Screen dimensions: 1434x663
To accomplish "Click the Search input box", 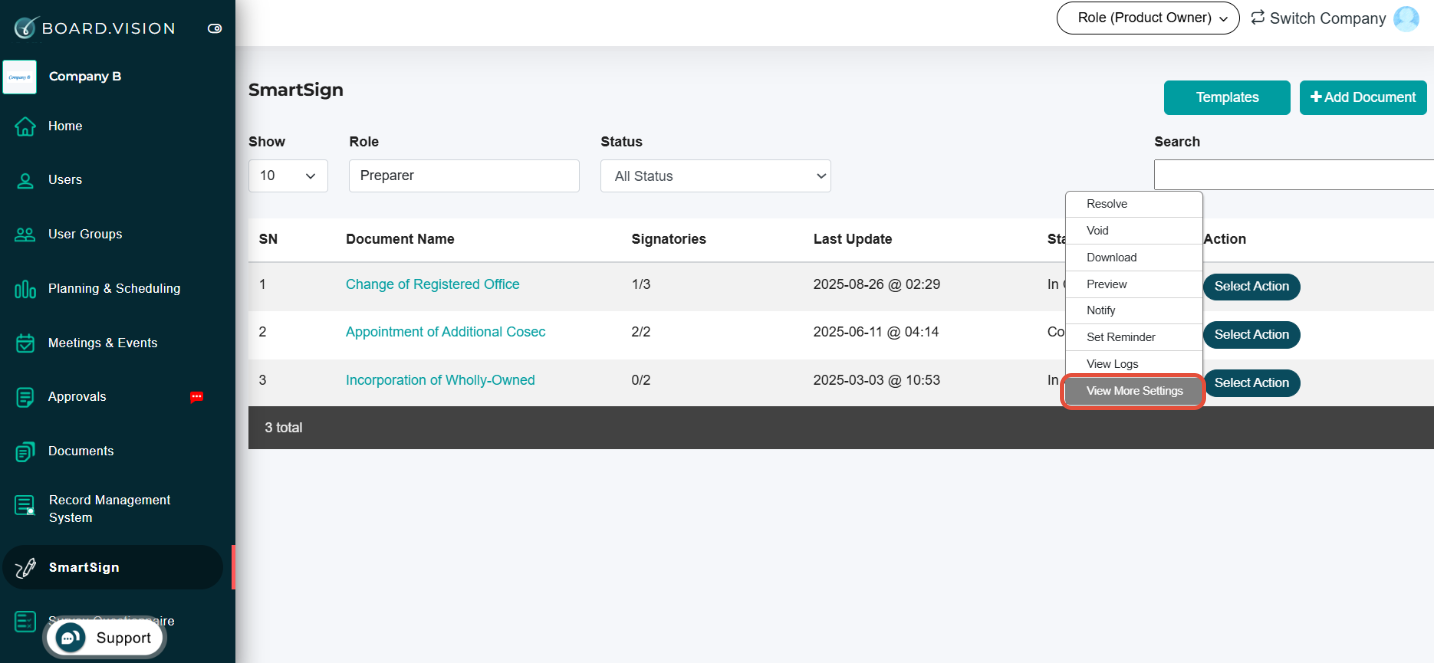I will tap(1294, 174).
